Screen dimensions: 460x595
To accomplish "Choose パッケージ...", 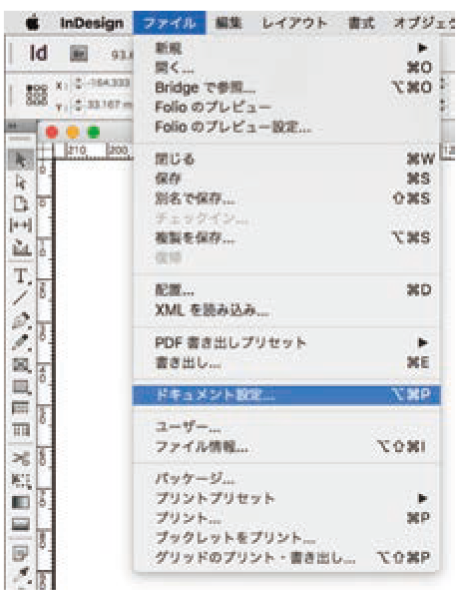I will 286,479.
